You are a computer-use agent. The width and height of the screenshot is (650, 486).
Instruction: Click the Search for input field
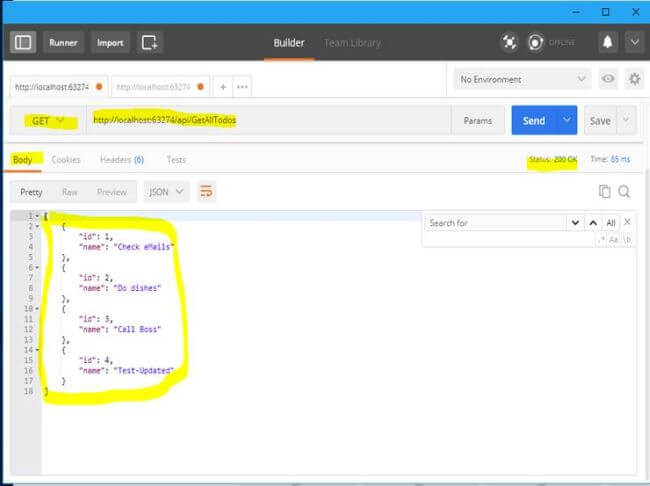[x=495, y=223]
